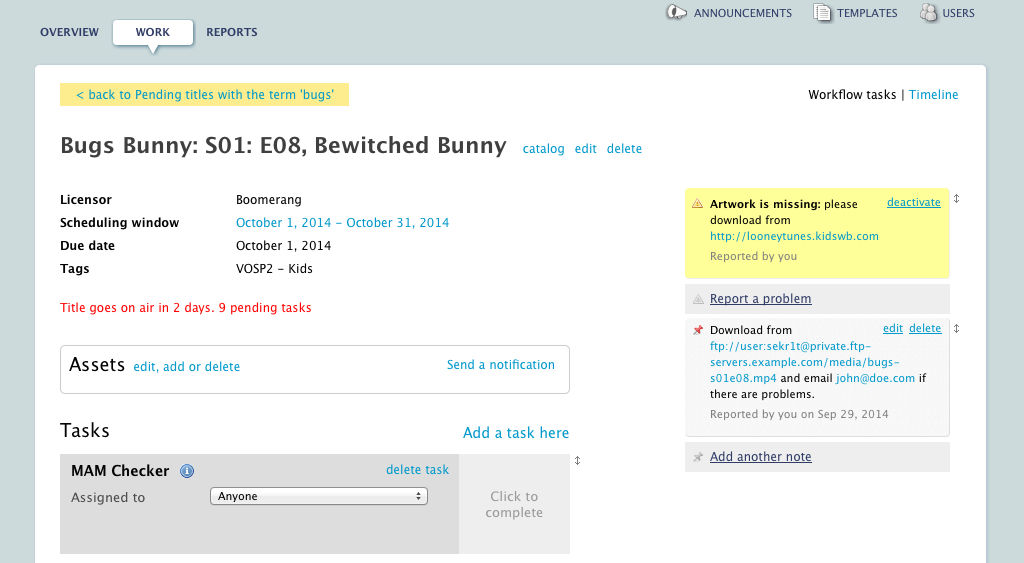The height and width of the screenshot is (563, 1024).
Task: Deactivate the Artwork is missing problem
Action: click(x=914, y=202)
